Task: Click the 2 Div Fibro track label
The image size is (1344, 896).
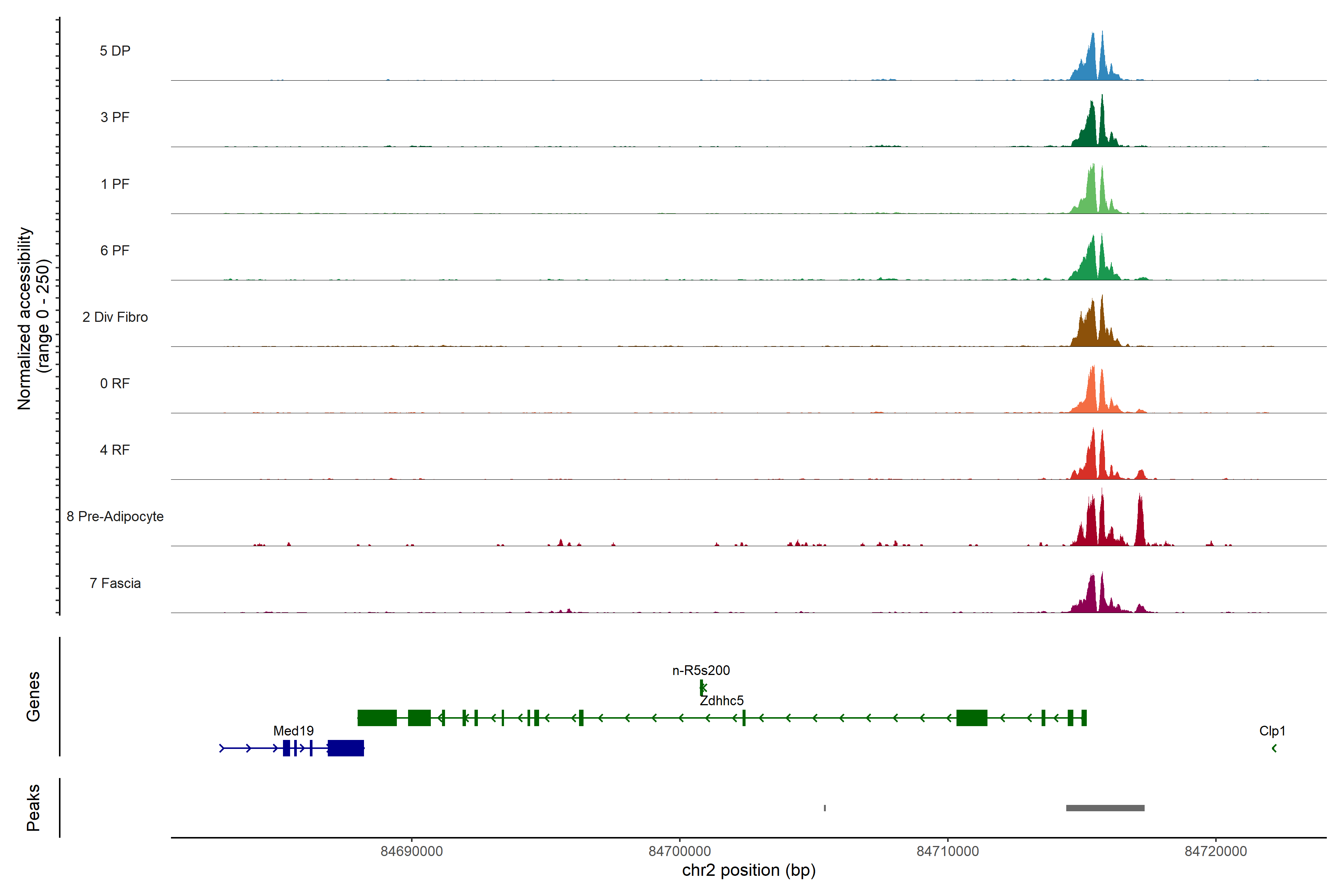Action: tap(115, 317)
